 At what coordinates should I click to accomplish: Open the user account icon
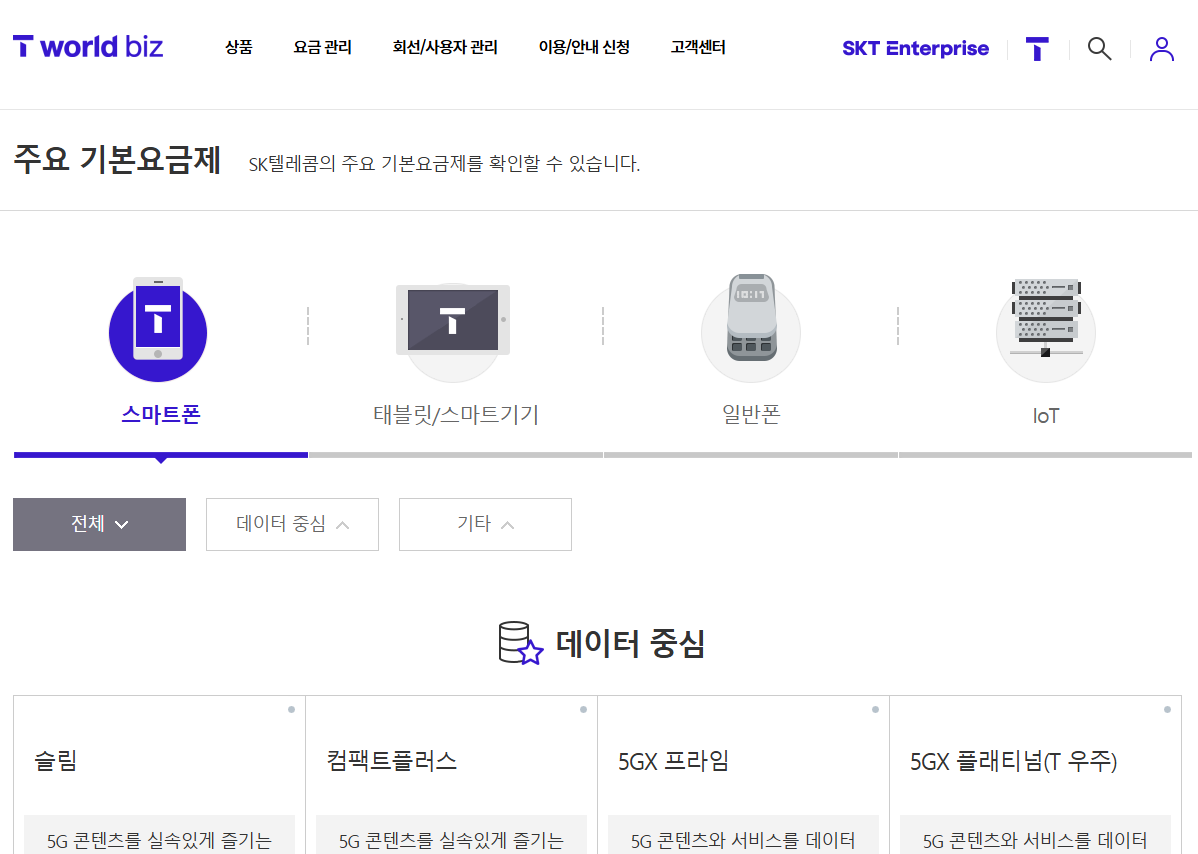(1161, 49)
